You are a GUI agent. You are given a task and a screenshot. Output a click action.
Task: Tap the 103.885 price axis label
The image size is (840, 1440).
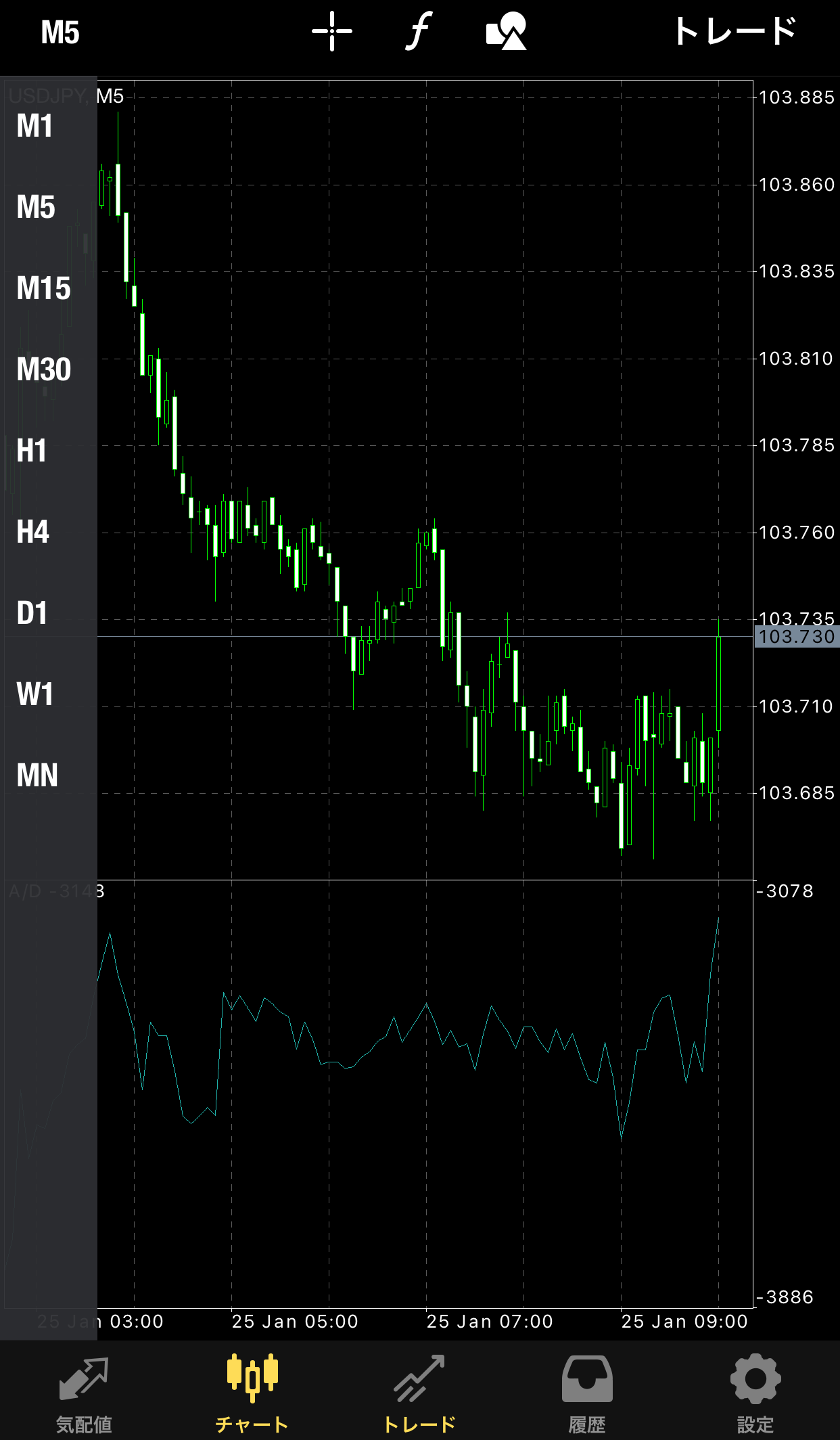point(797,97)
